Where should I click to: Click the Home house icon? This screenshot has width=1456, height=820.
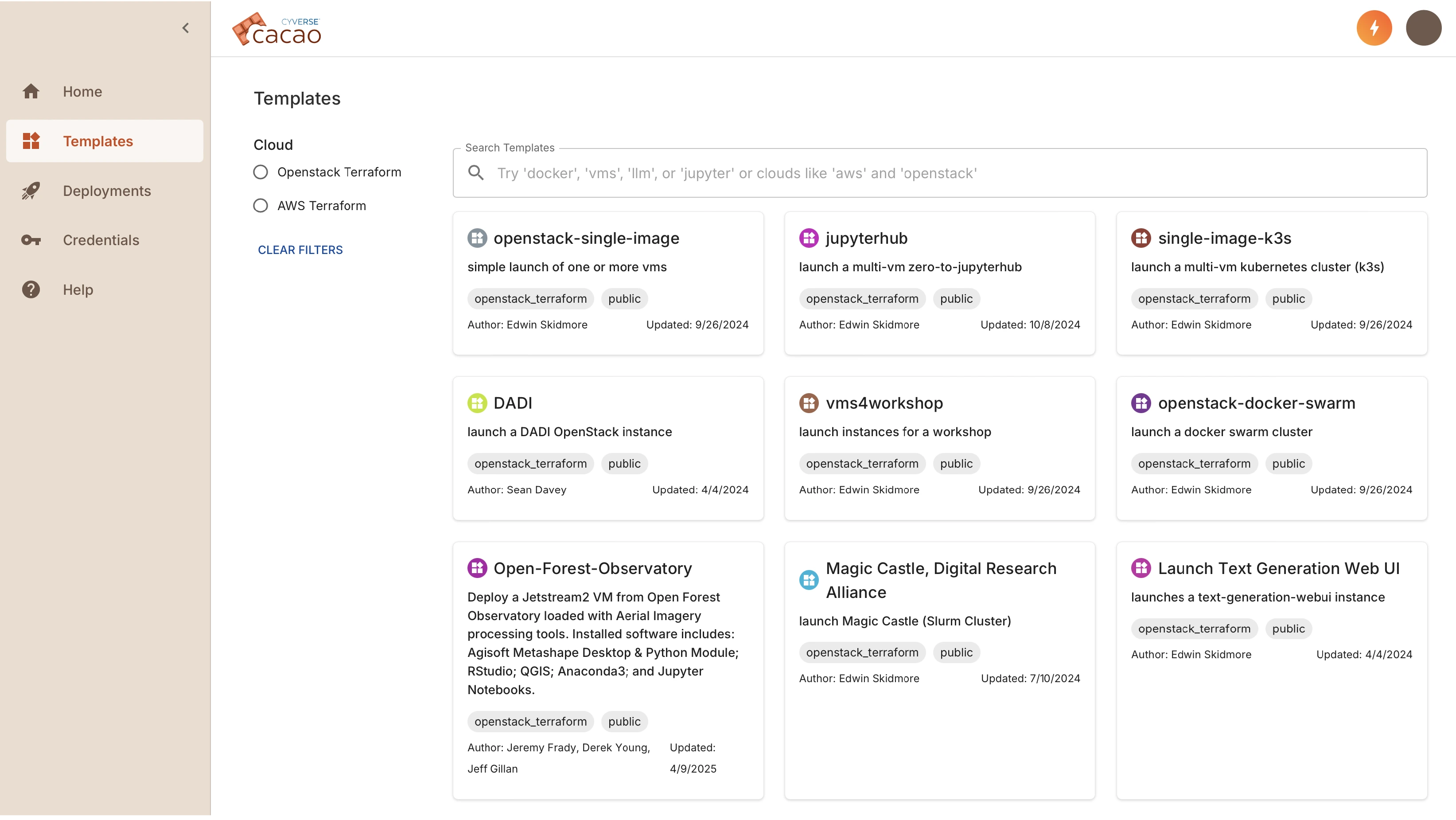[x=31, y=91]
